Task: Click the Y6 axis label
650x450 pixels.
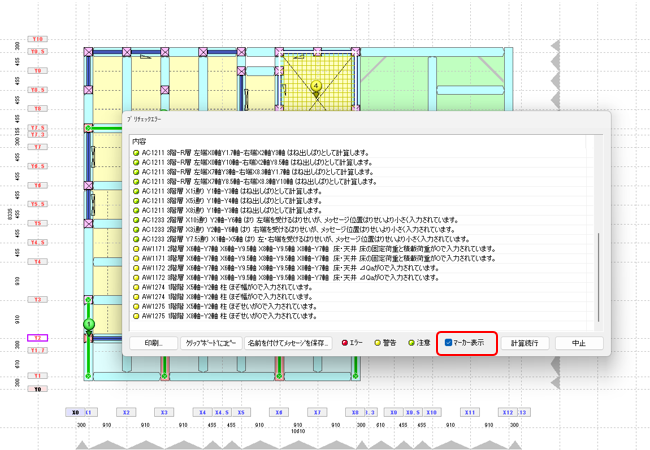Action: point(38,185)
